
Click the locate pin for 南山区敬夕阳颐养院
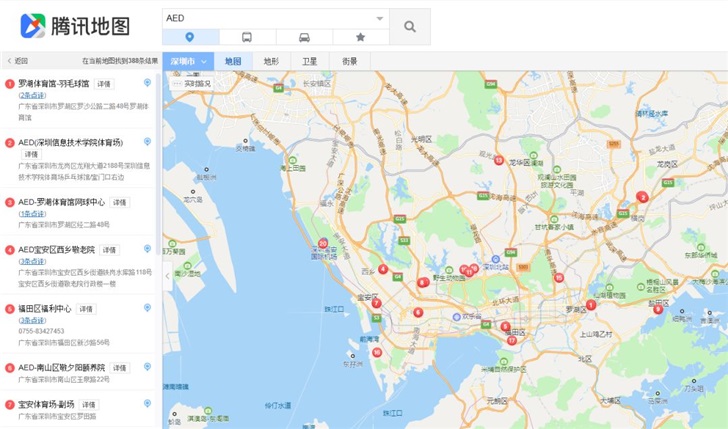(x=147, y=367)
